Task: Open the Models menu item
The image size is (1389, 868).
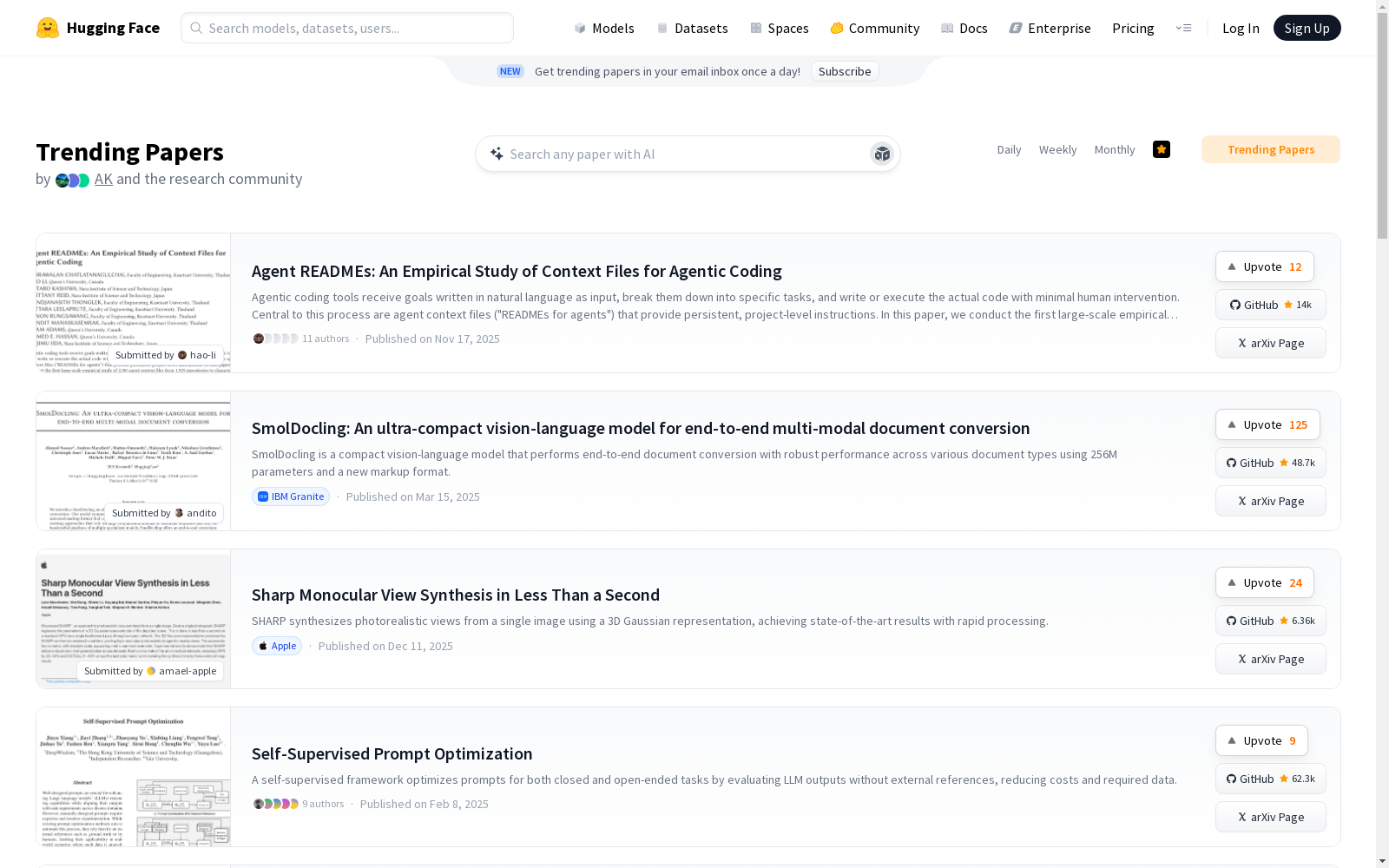Action: tap(604, 28)
